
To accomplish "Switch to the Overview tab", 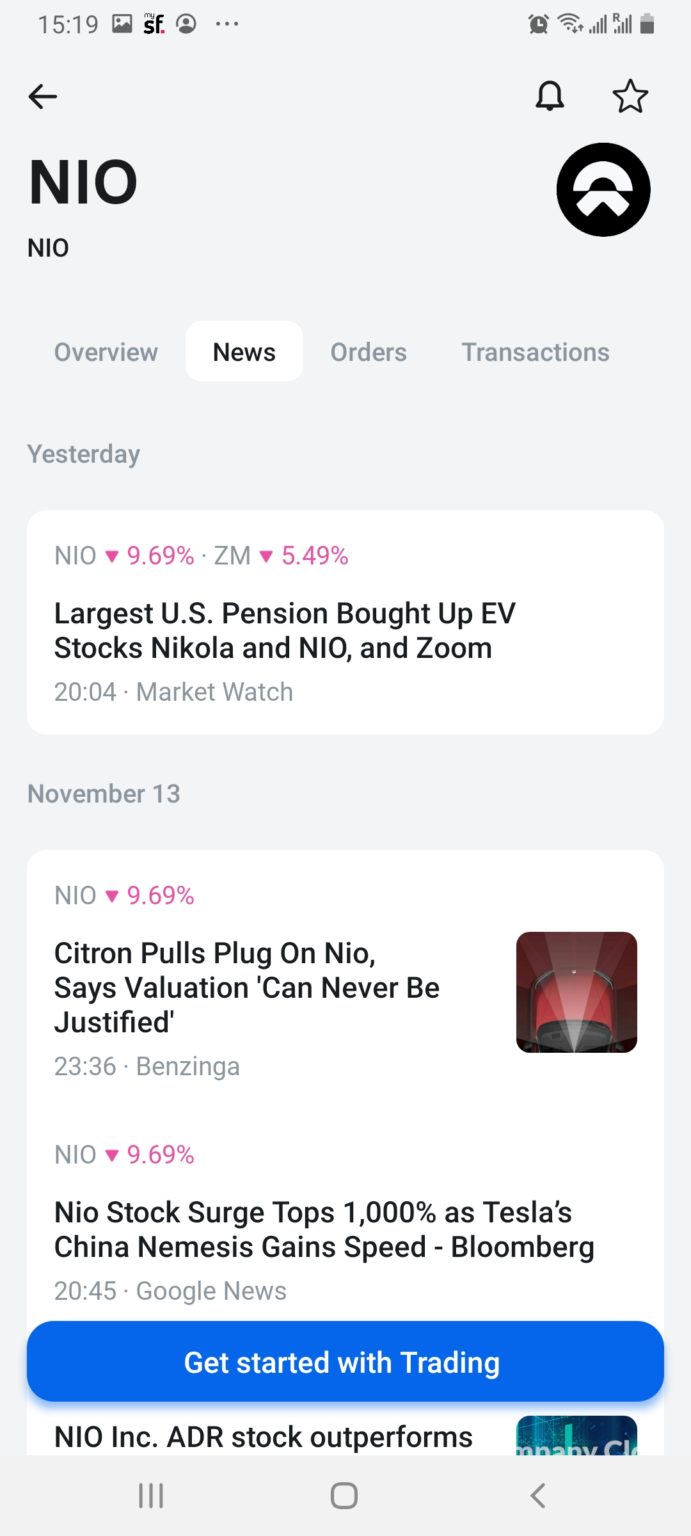I will pyautogui.click(x=105, y=351).
